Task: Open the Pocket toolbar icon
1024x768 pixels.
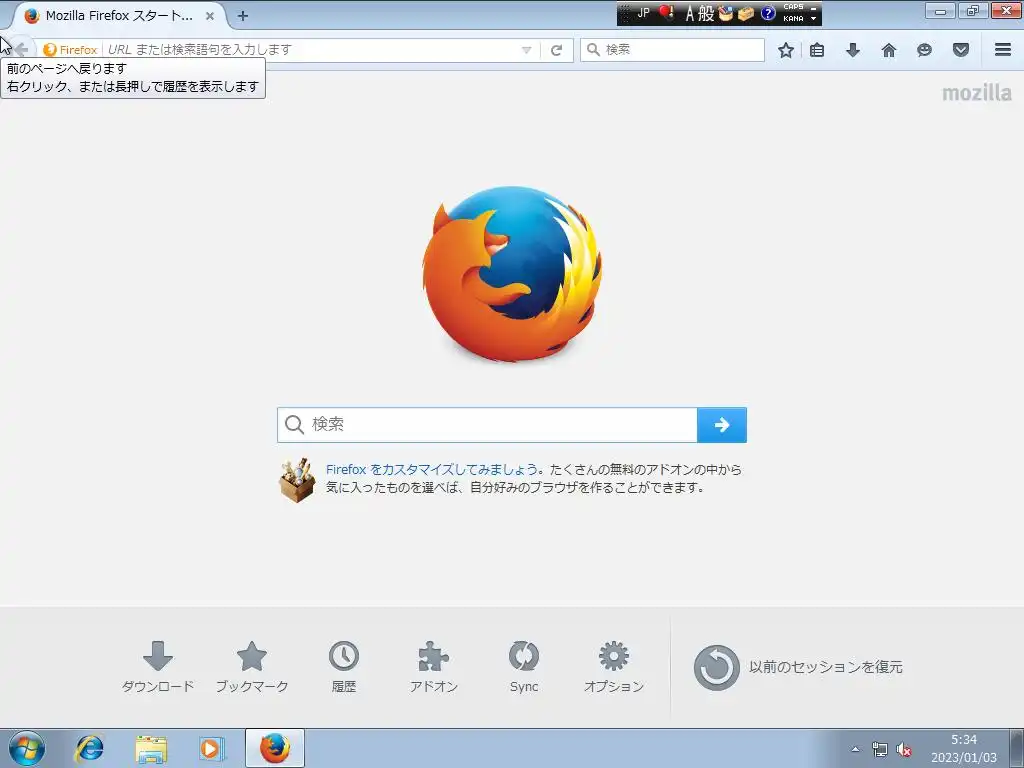Action: (x=961, y=50)
